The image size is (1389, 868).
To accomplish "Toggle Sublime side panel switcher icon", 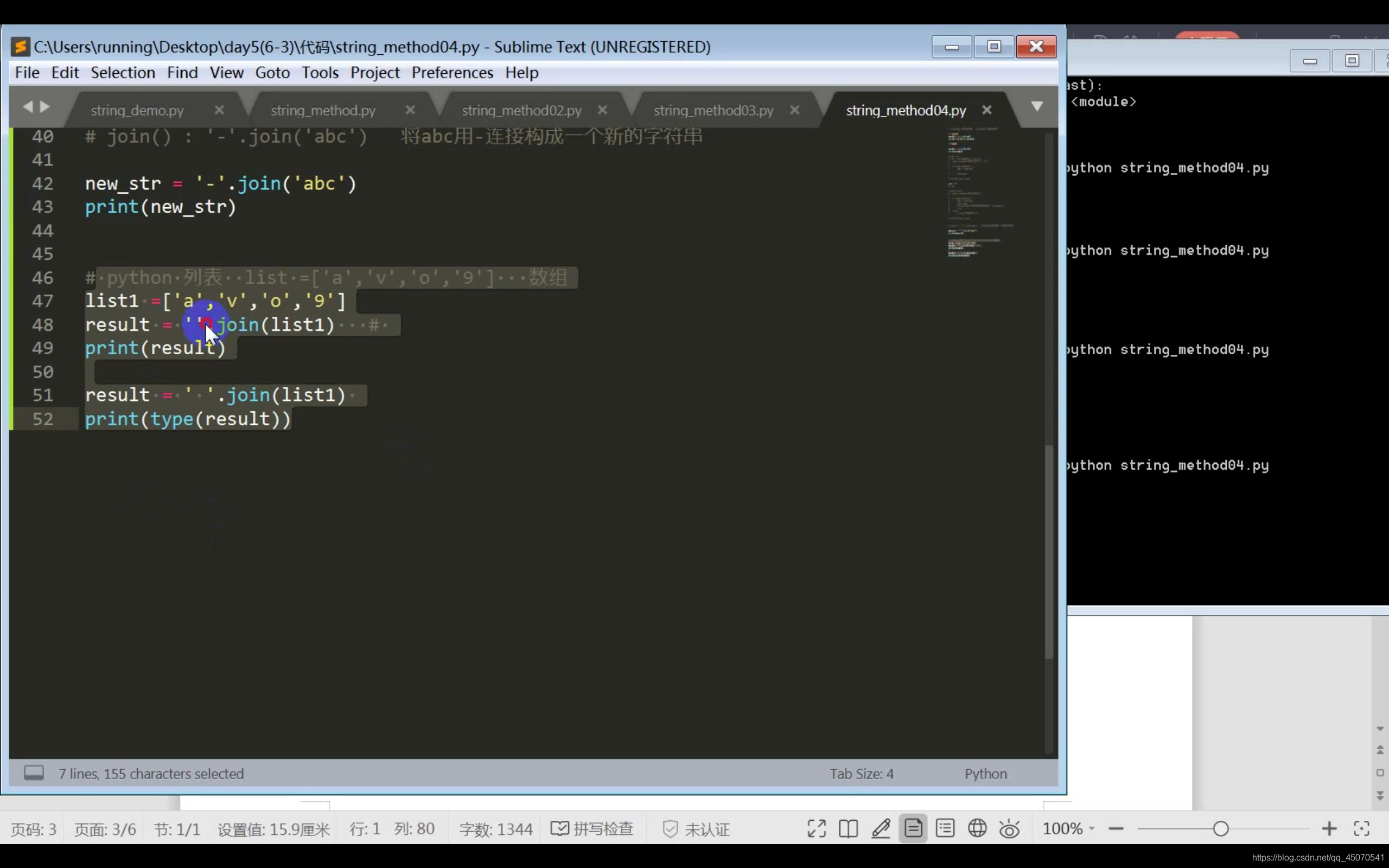I will (34, 773).
